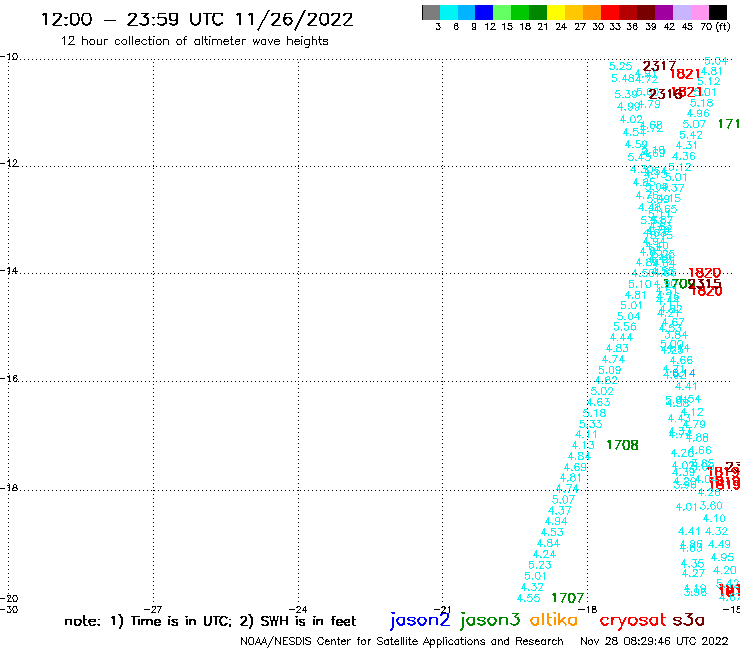Click the pure blue legend swatch above 12
Viewport: 740px width, 650px height.
click(x=484, y=12)
